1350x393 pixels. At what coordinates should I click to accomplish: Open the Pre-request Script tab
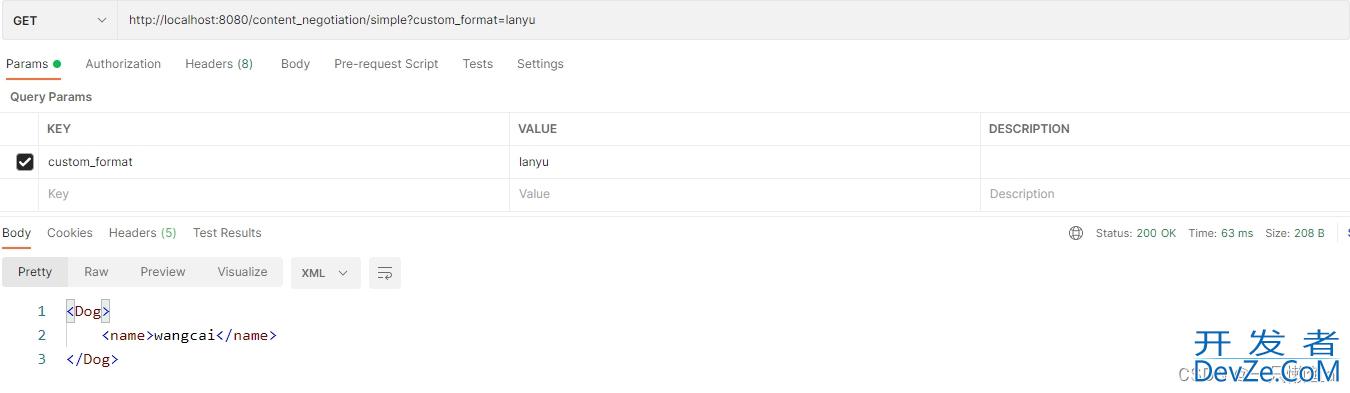[386, 64]
